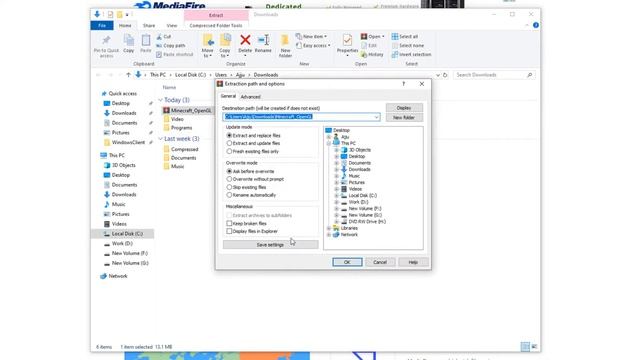Screen dimensions: 640x360
Task: Open the destination path dropdown arrow
Action: click(x=376, y=117)
